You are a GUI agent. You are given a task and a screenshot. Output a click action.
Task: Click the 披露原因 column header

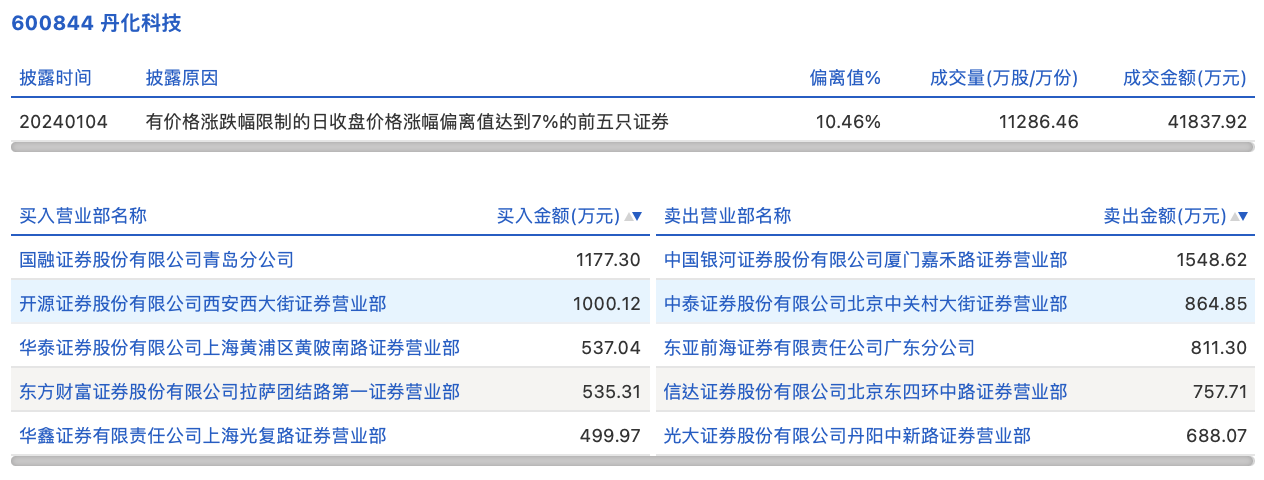click(182, 78)
